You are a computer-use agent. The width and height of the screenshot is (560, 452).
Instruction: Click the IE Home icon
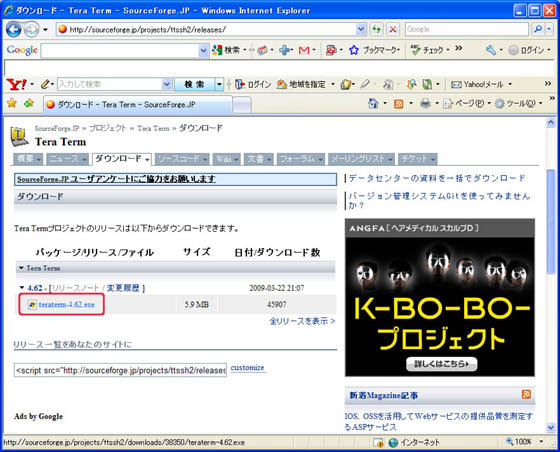point(373,104)
